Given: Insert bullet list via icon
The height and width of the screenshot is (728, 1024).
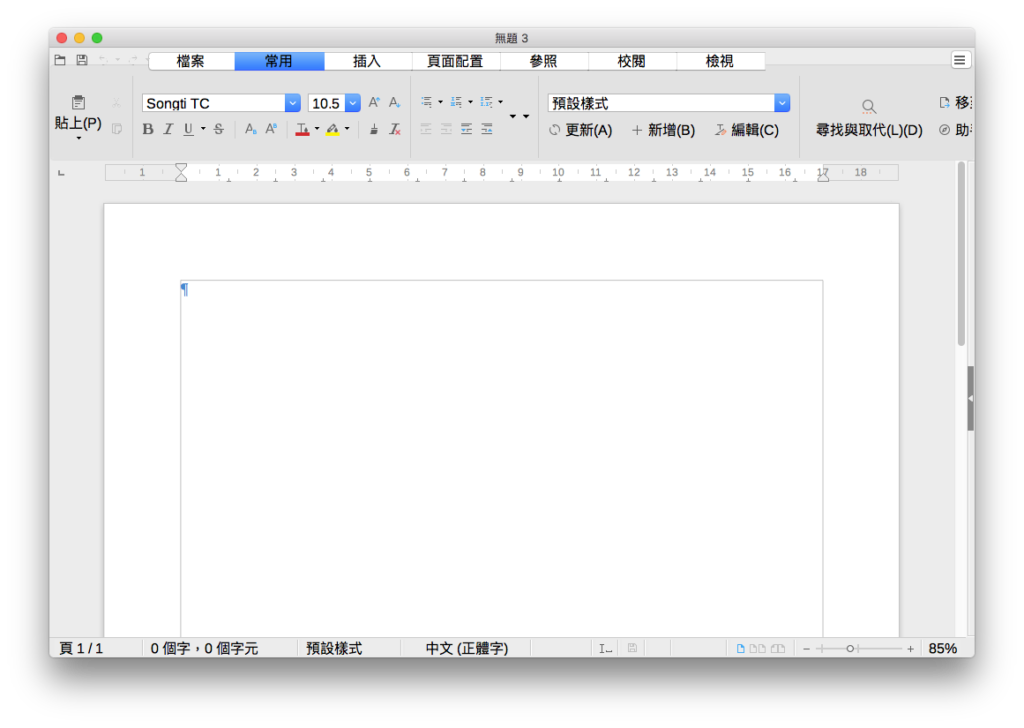Looking at the screenshot, I should (426, 102).
